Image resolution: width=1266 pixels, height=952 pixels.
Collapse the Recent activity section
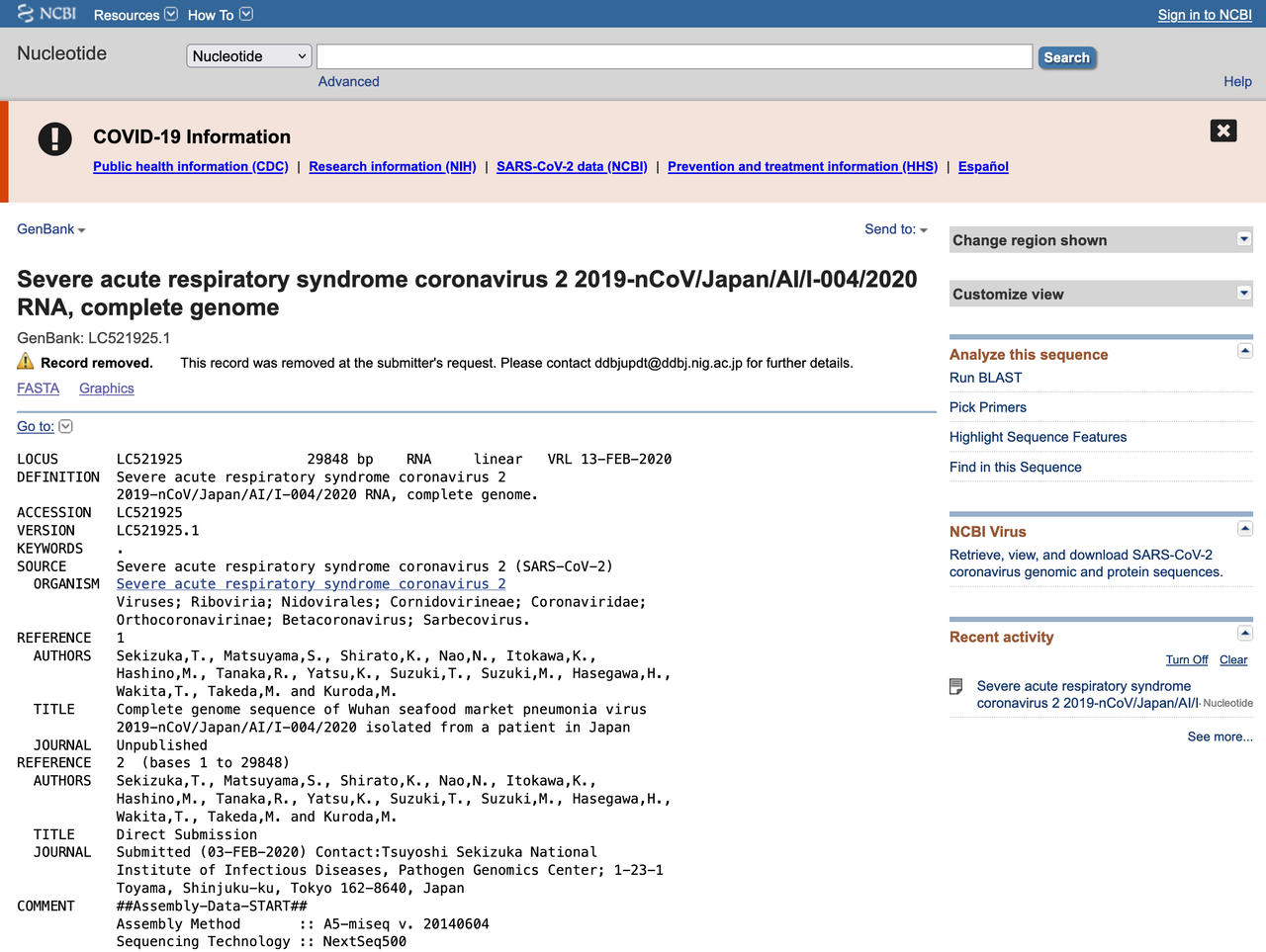point(1245,634)
